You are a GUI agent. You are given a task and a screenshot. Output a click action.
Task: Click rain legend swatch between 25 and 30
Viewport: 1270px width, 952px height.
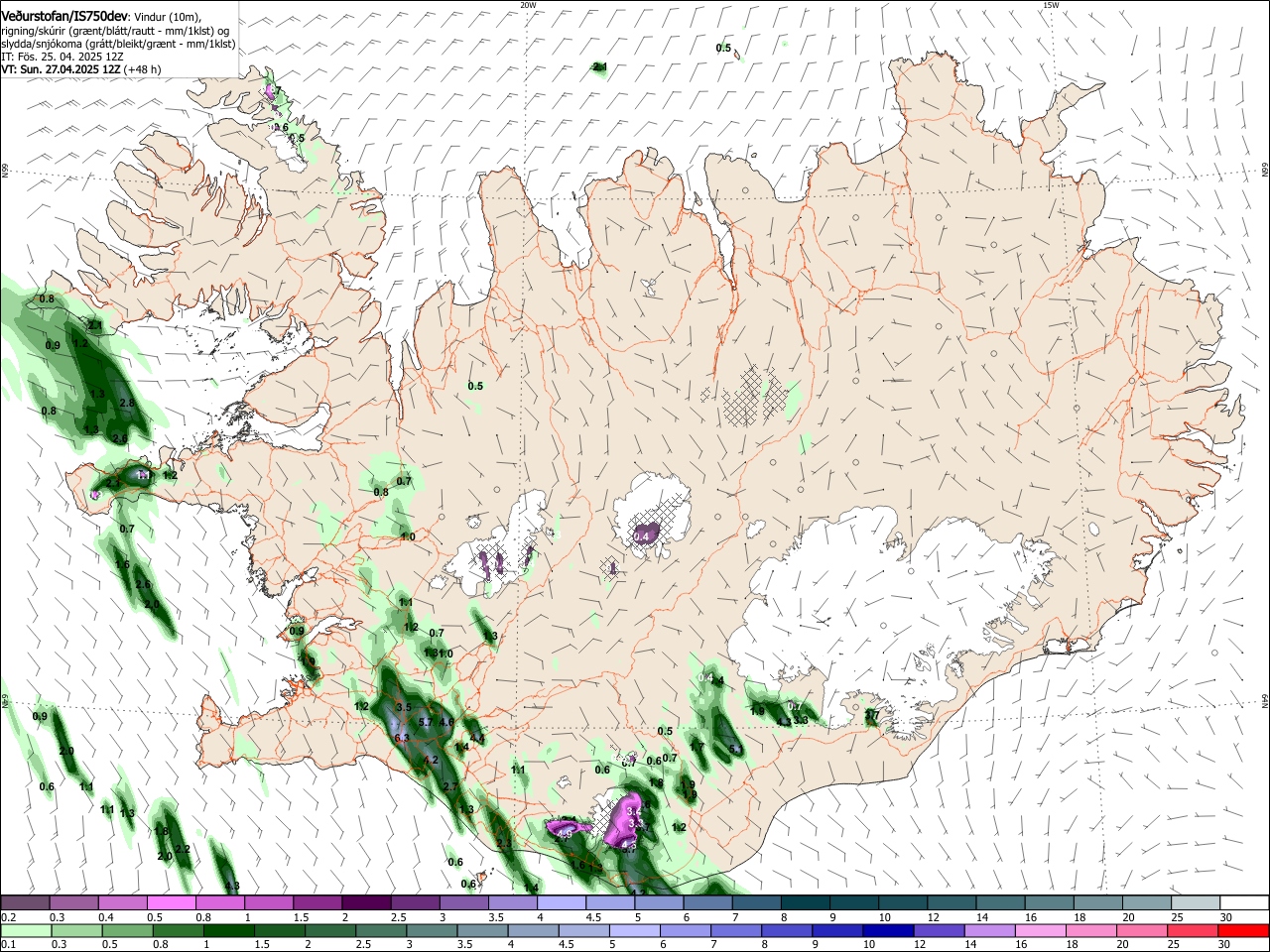click(x=1191, y=930)
